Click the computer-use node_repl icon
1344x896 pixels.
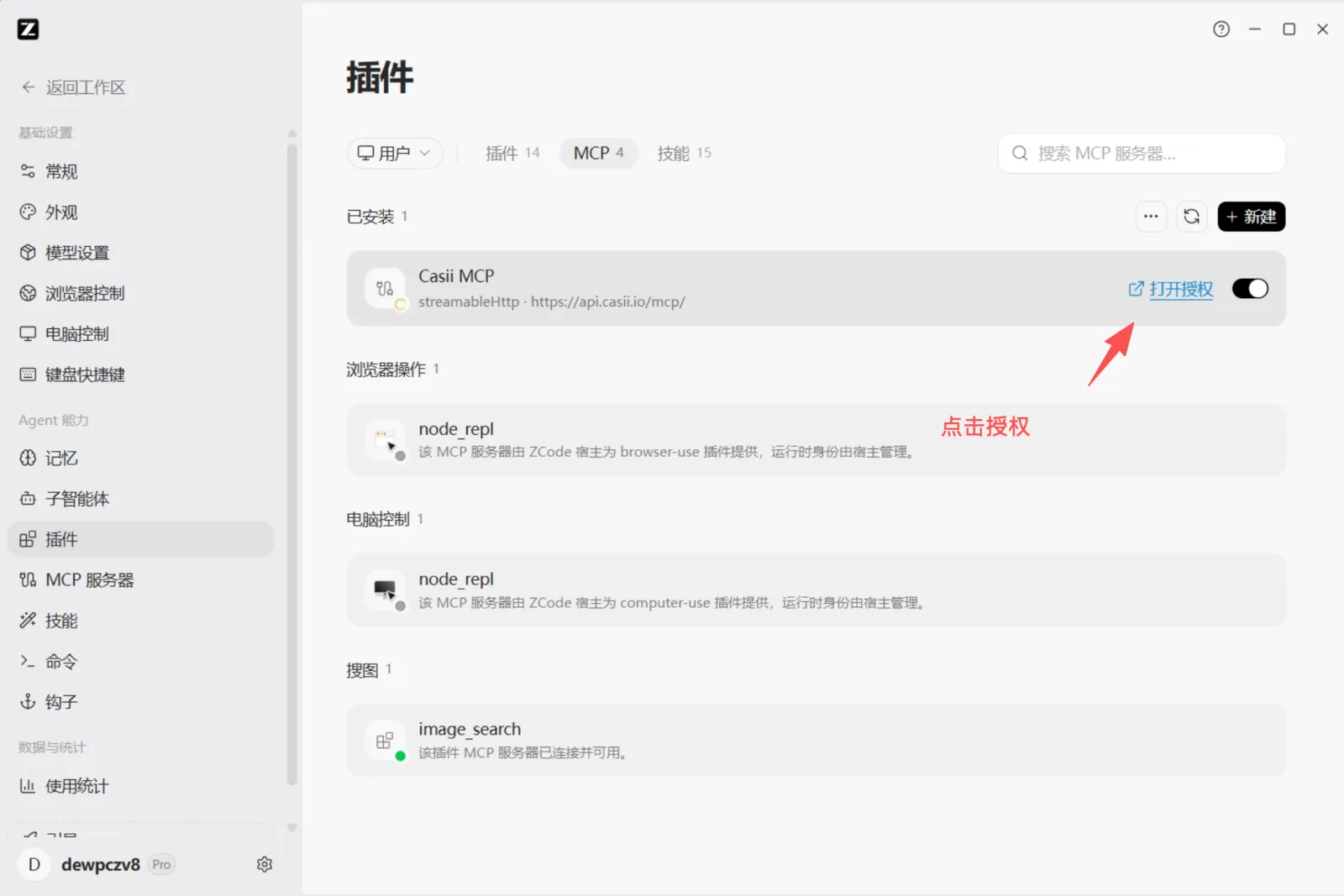click(385, 589)
